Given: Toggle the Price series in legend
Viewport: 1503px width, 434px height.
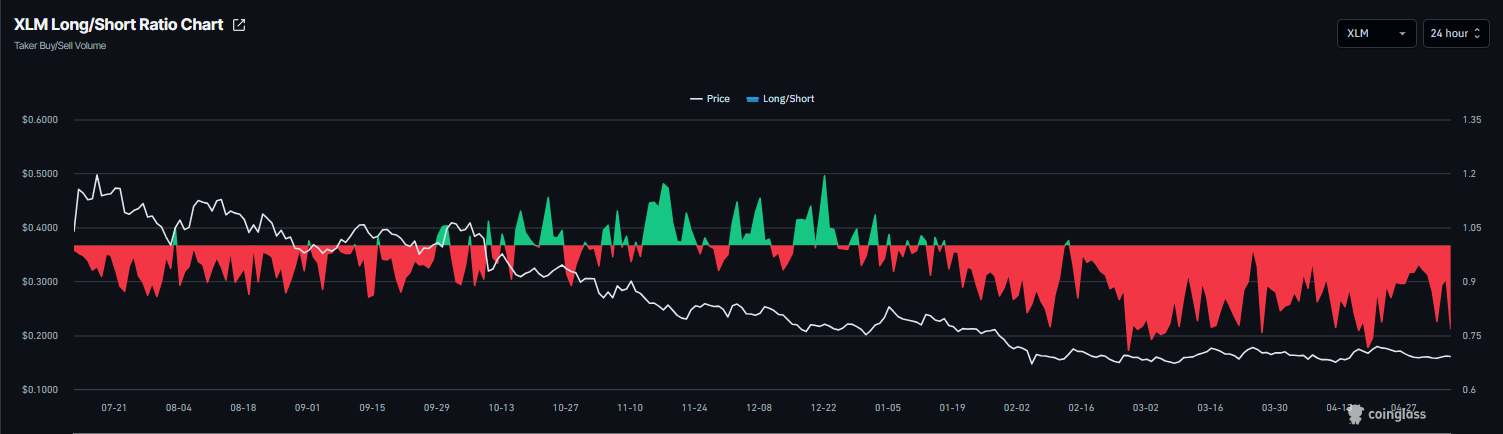Looking at the screenshot, I should [710, 99].
